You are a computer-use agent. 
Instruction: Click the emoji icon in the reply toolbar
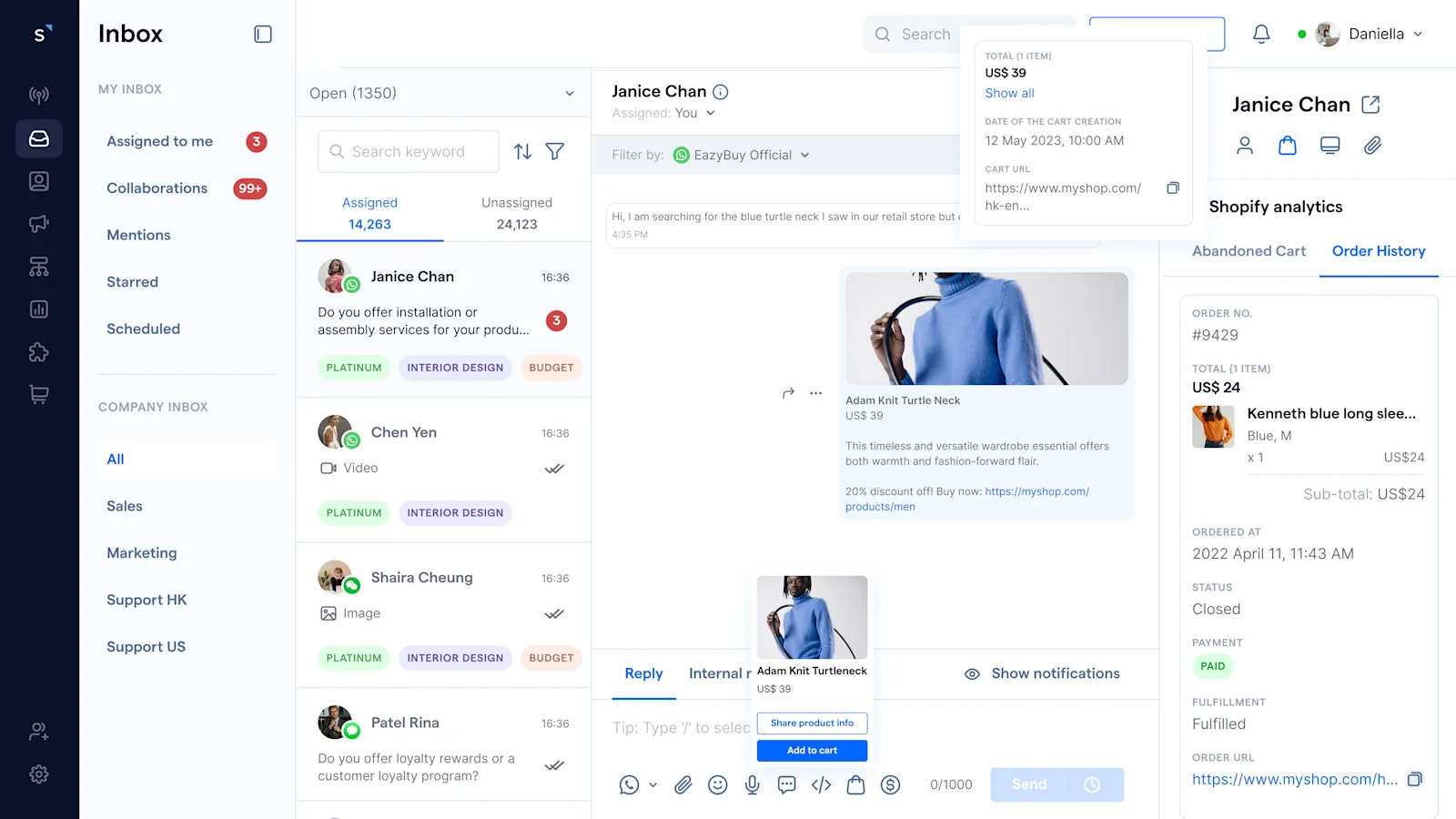717,784
